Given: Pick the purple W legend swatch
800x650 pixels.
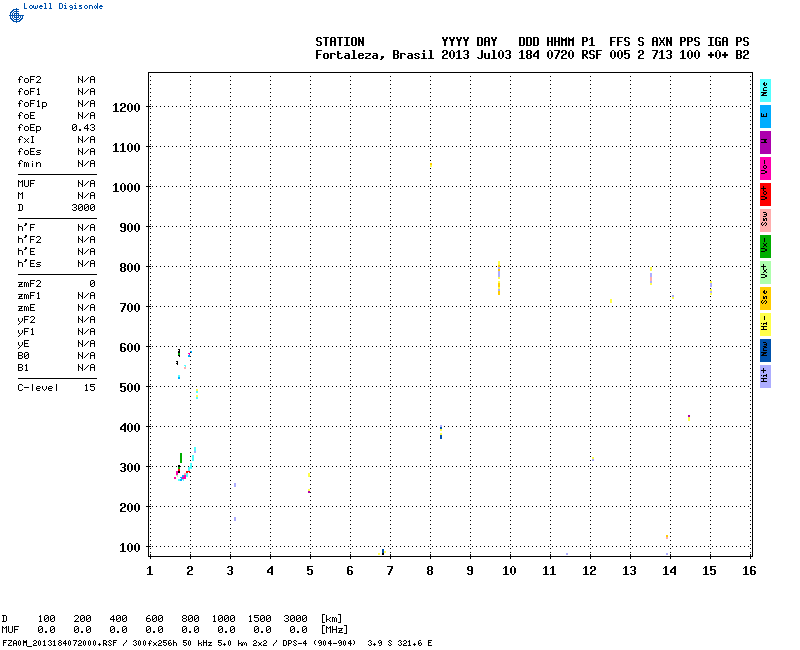Looking at the screenshot, I should pos(765,142).
